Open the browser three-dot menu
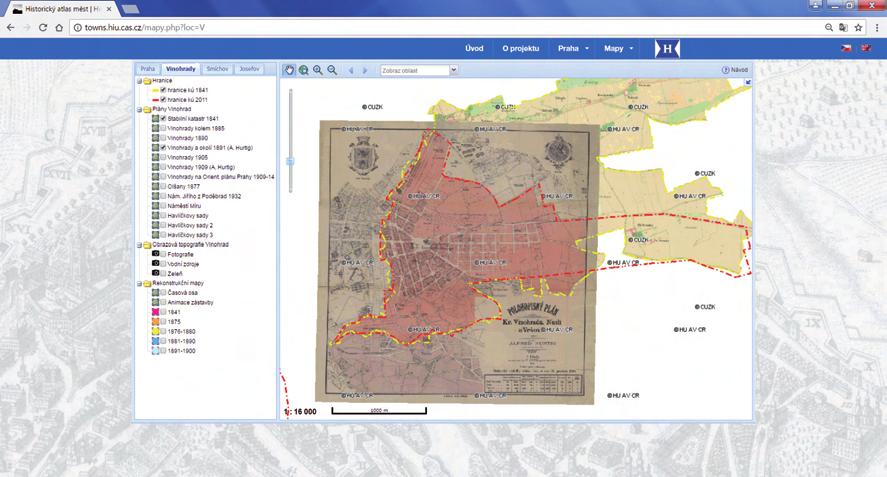This screenshot has width=887, height=477. (877, 27)
